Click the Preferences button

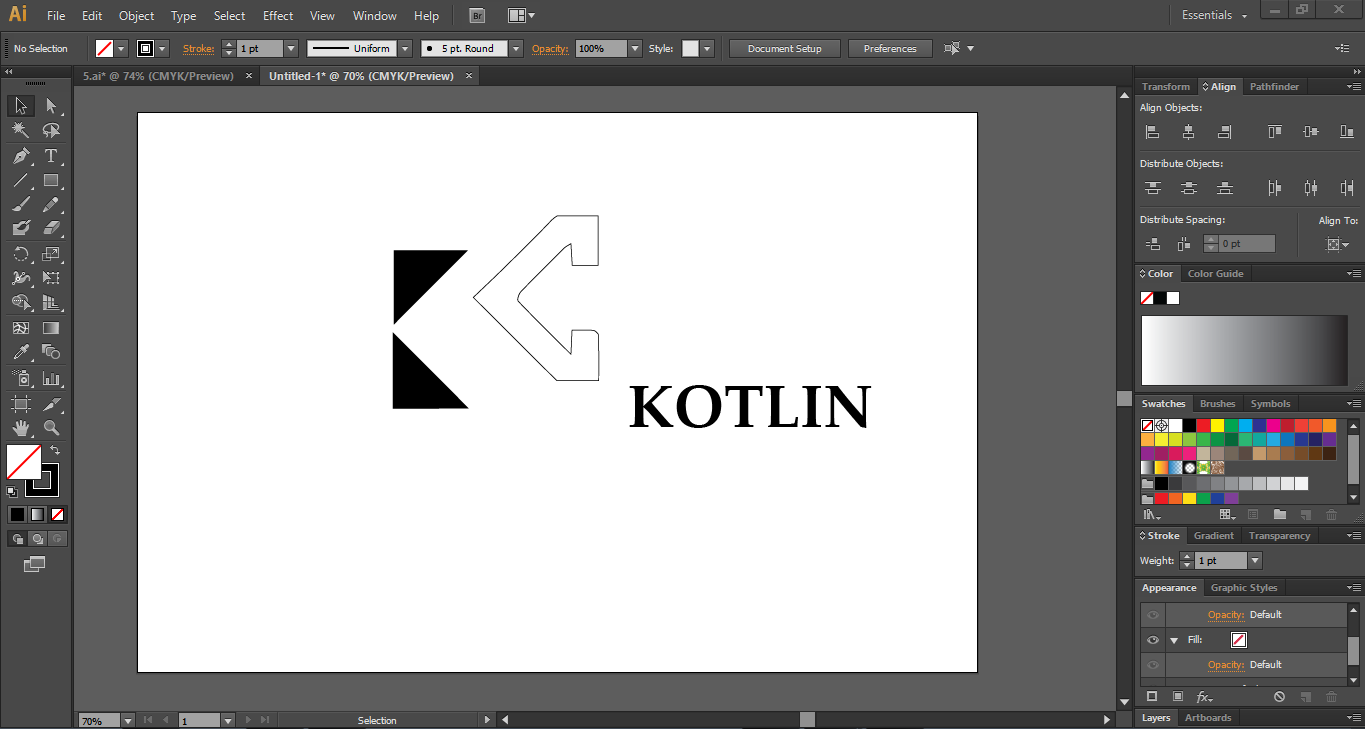tap(890, 49)
